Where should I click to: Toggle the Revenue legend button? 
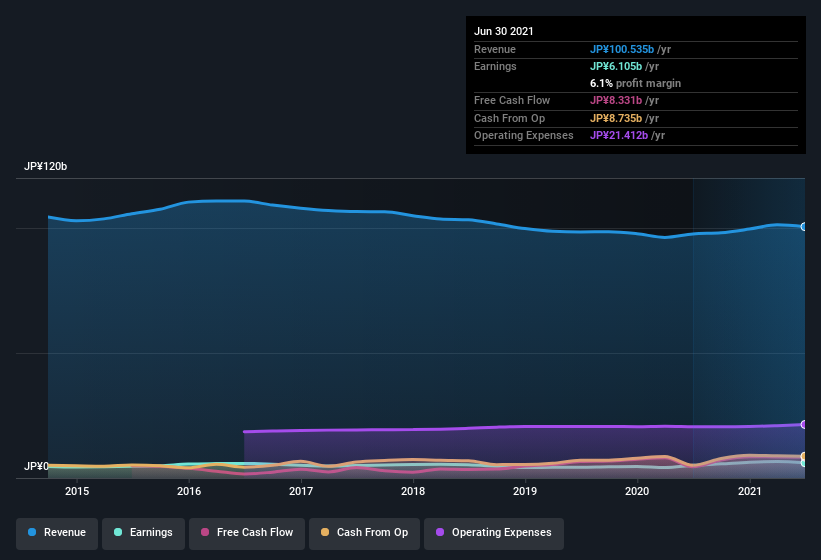tap(57, 533)
